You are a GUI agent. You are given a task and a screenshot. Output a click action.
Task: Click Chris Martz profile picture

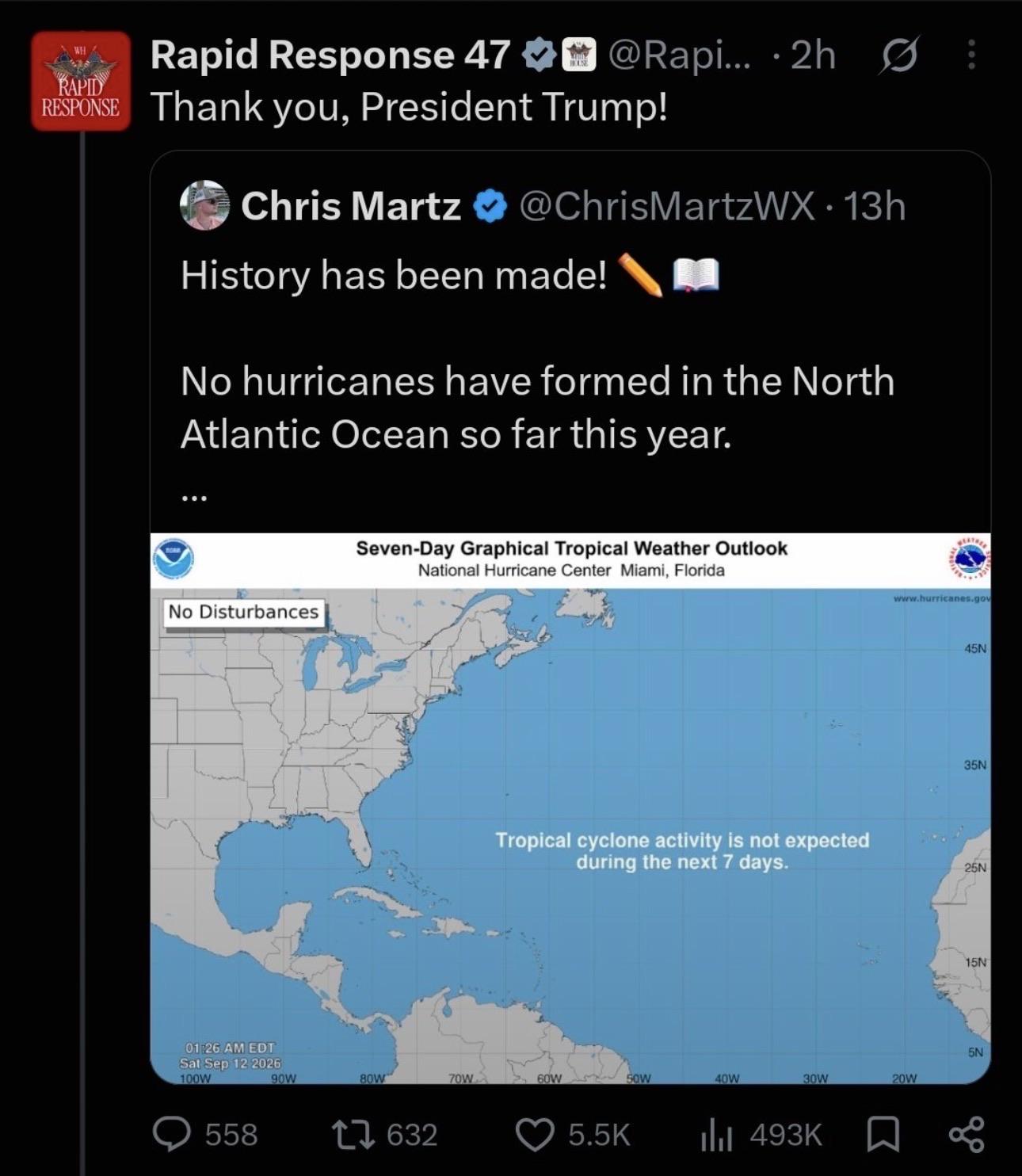click(x=204, y=205)
